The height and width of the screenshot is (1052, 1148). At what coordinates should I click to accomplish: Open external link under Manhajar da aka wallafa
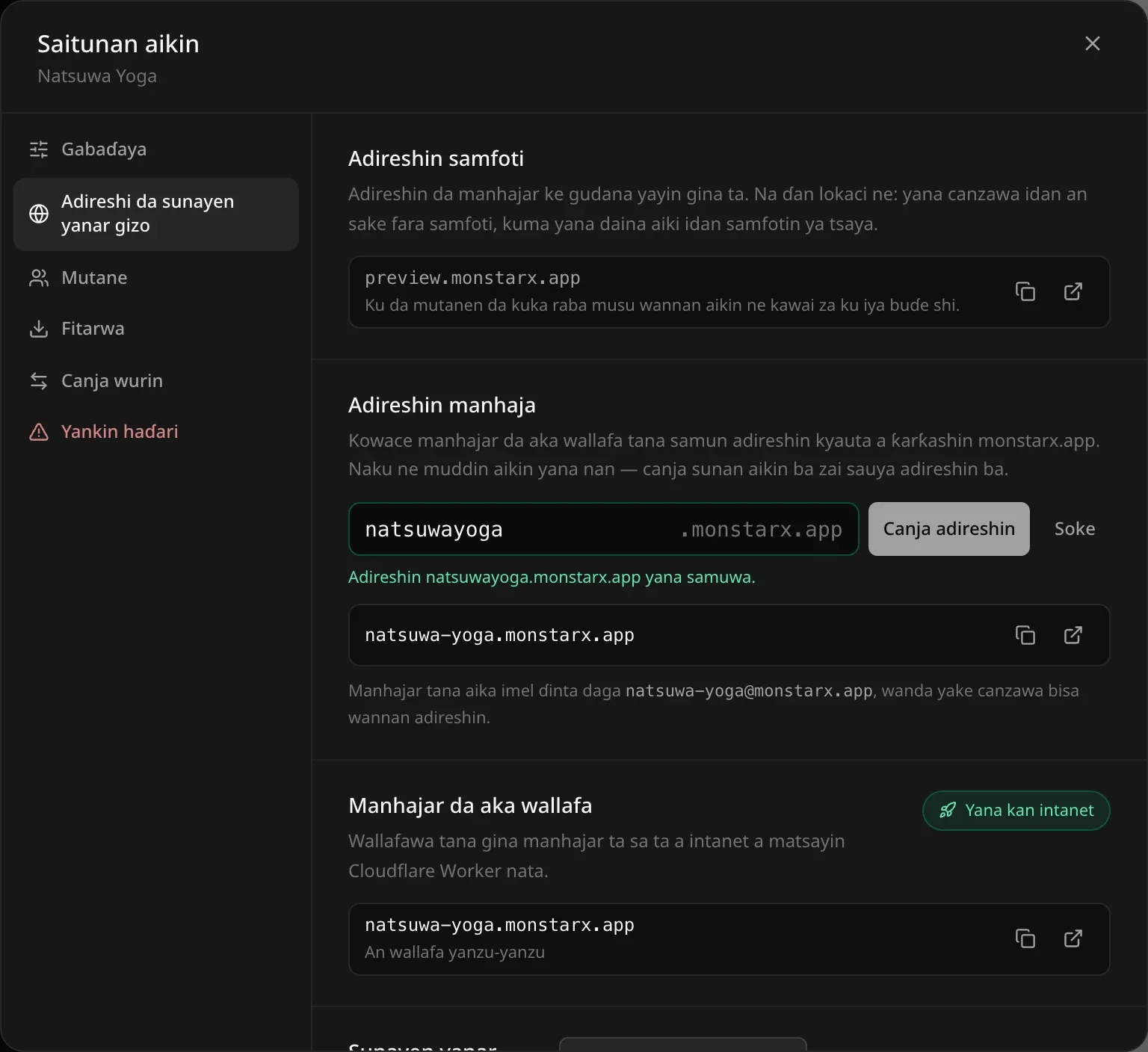pyautogui.click(x=1073, y=938)
